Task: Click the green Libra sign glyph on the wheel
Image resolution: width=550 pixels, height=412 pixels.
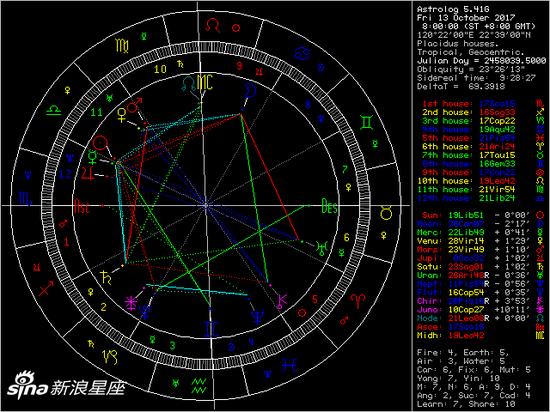Action: click(54, 109)
